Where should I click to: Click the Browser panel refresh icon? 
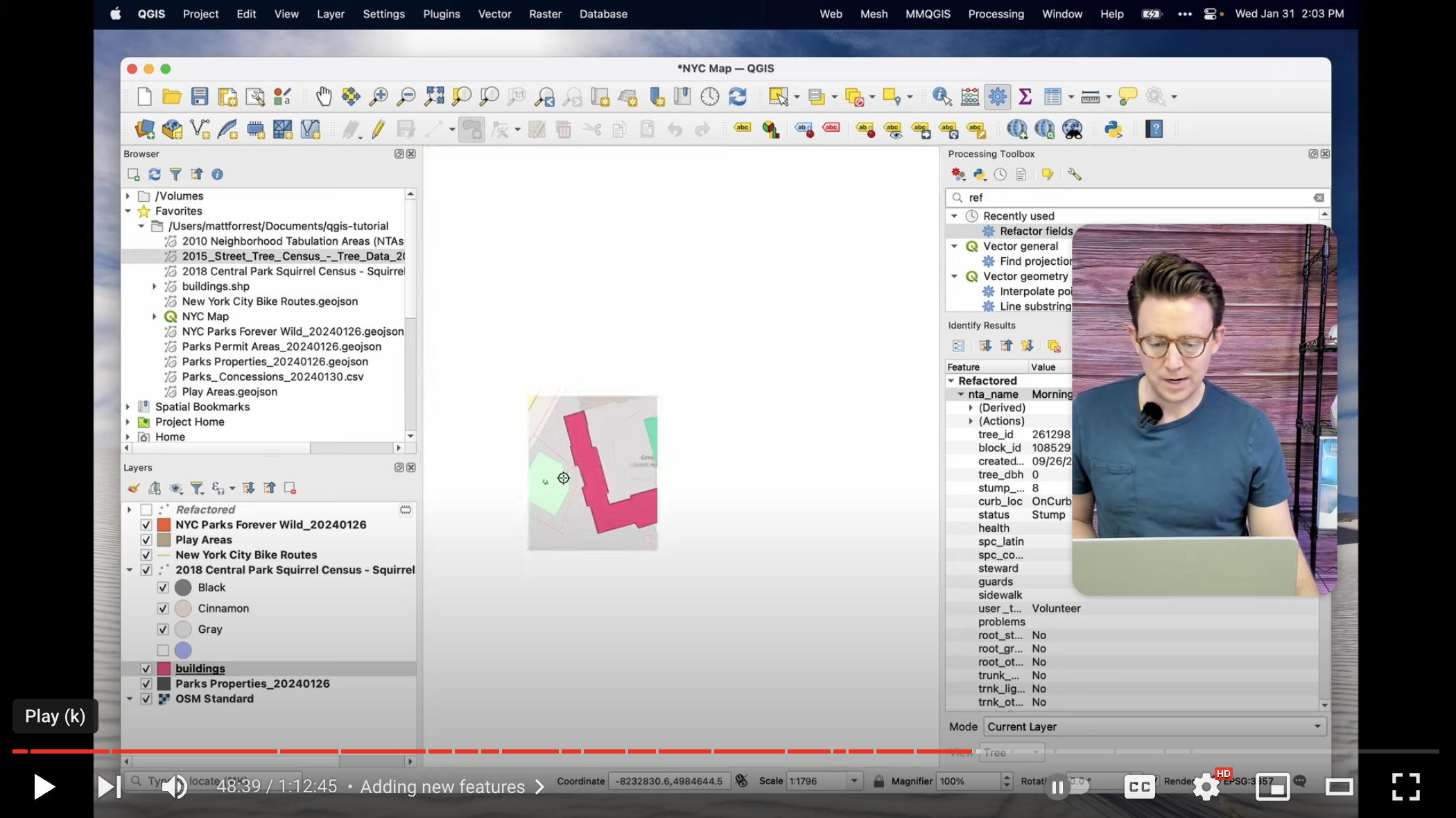tap(155, 175)
